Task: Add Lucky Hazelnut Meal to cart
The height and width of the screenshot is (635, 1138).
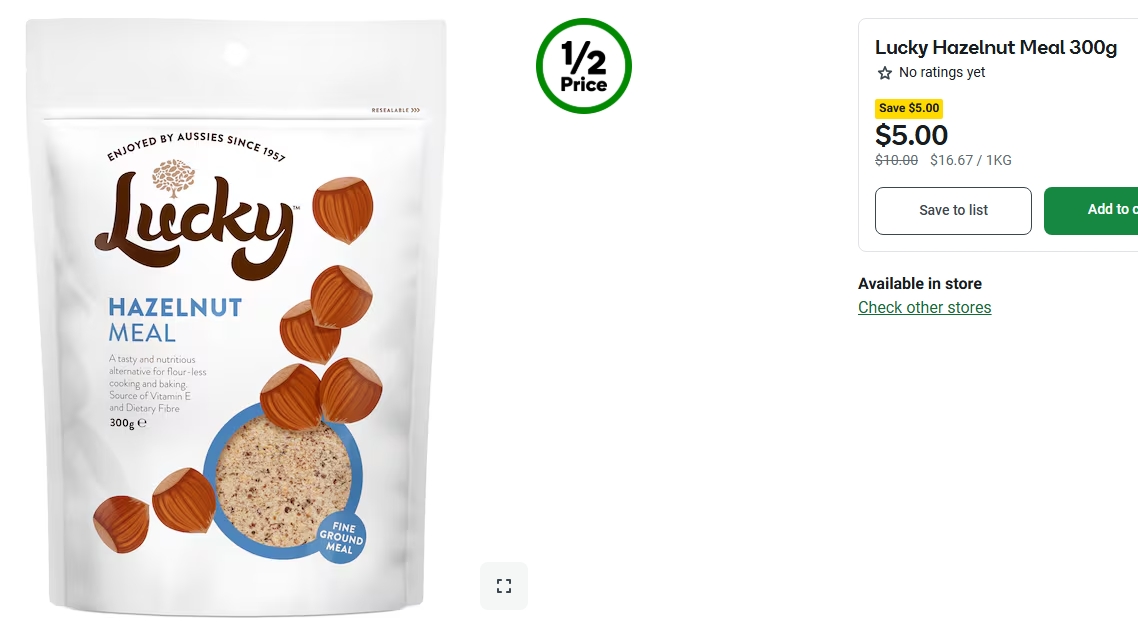Action: [1091, 210]
